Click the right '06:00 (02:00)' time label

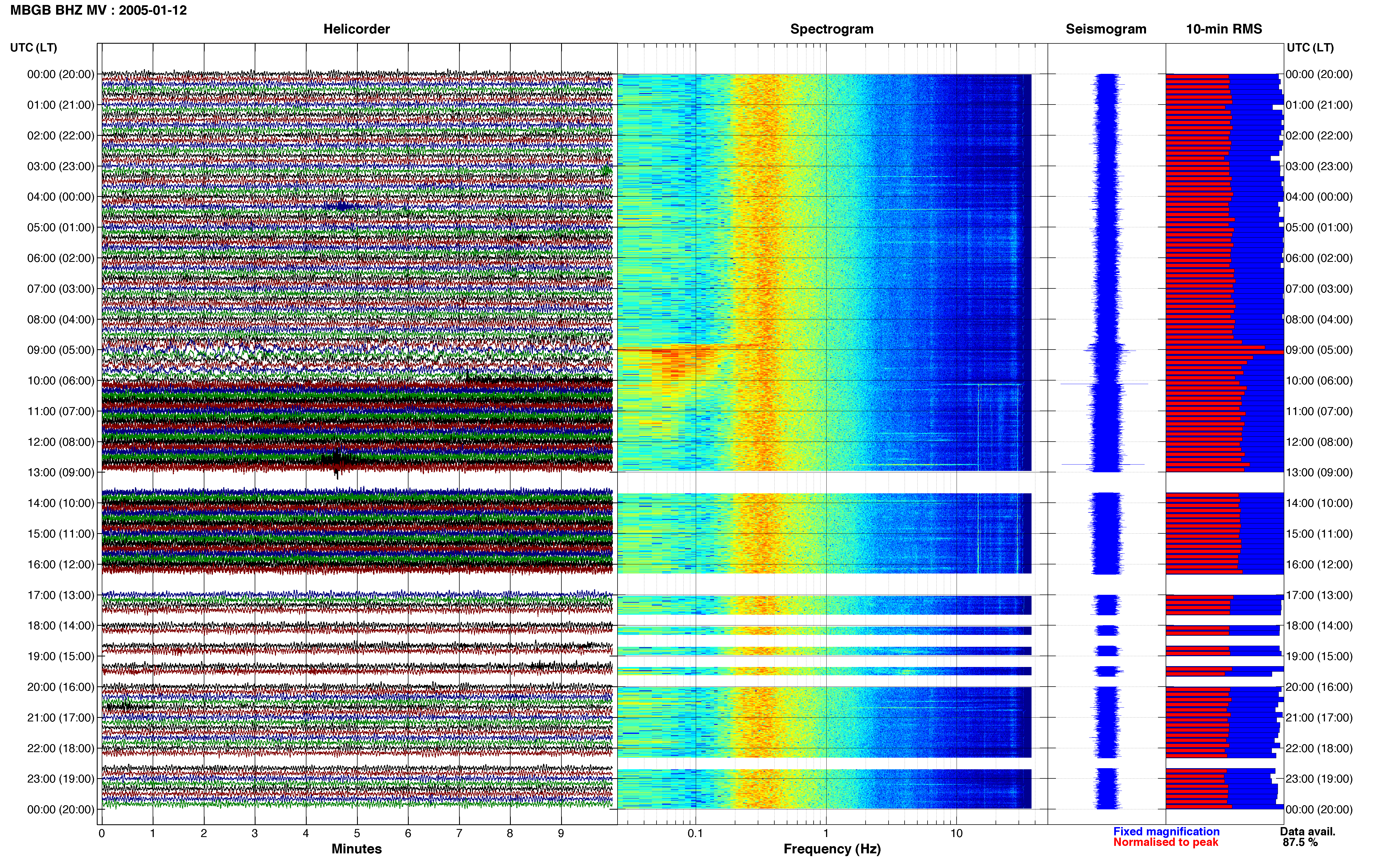click(1319, 258)
